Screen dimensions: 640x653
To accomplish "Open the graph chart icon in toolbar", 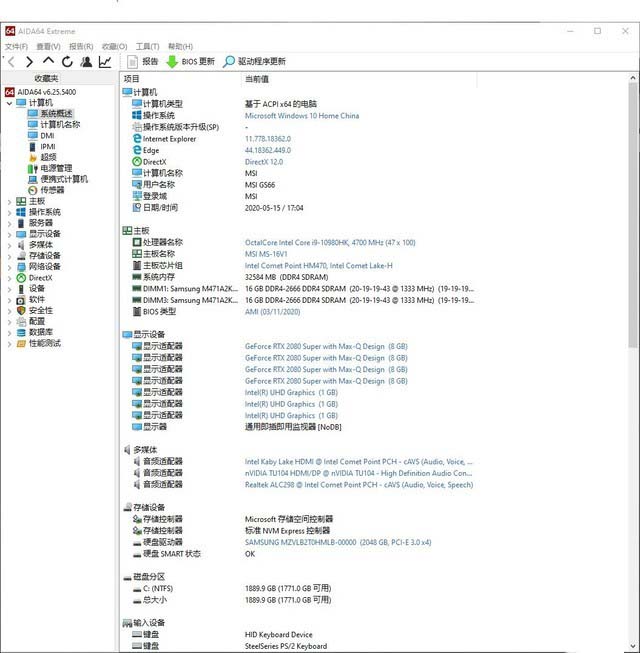I will pyautogui.click(x=105, y=62).
